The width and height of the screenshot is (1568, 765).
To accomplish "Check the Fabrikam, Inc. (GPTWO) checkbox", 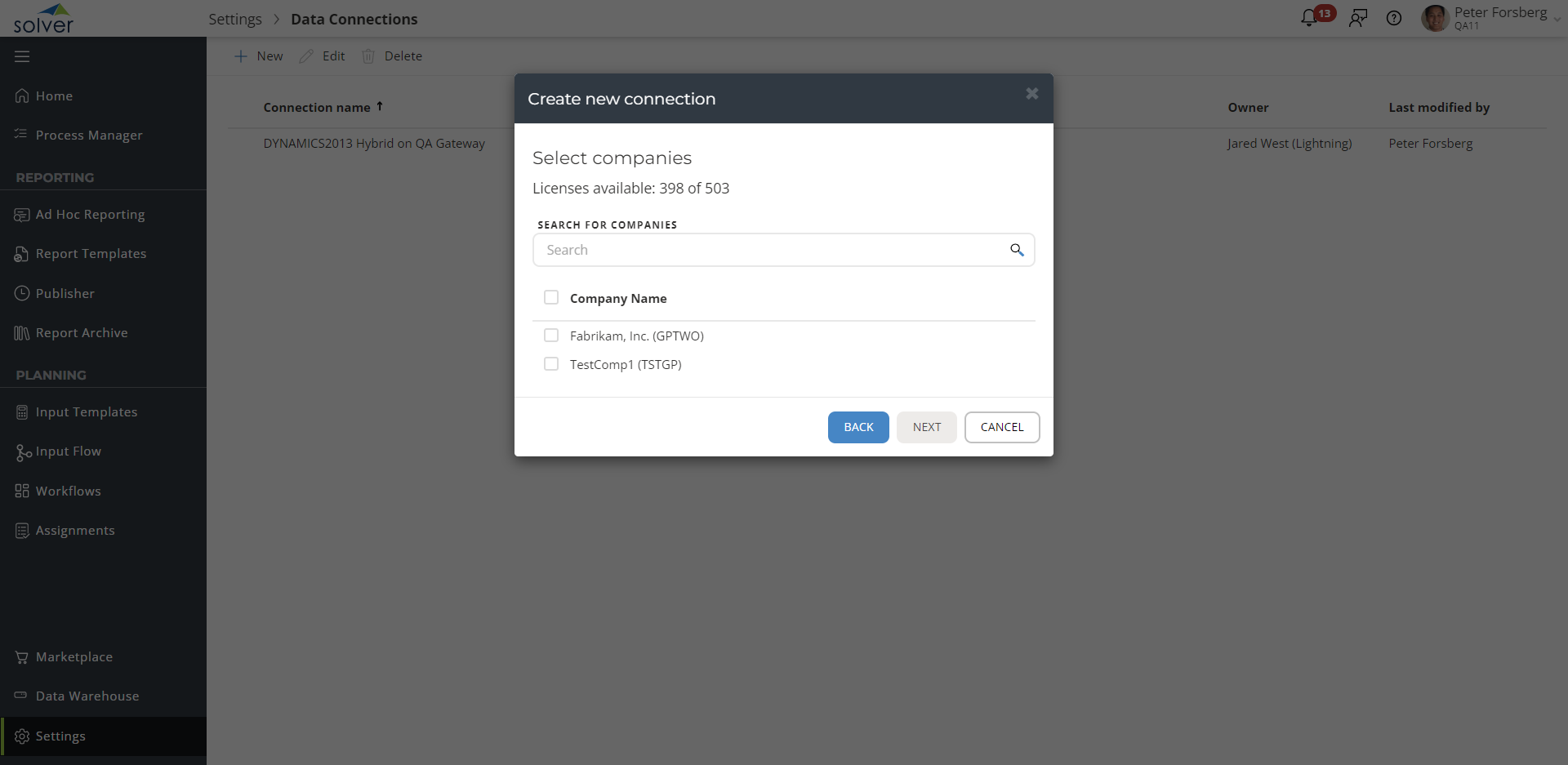I will pyautogui.click(x=551, y=336).
